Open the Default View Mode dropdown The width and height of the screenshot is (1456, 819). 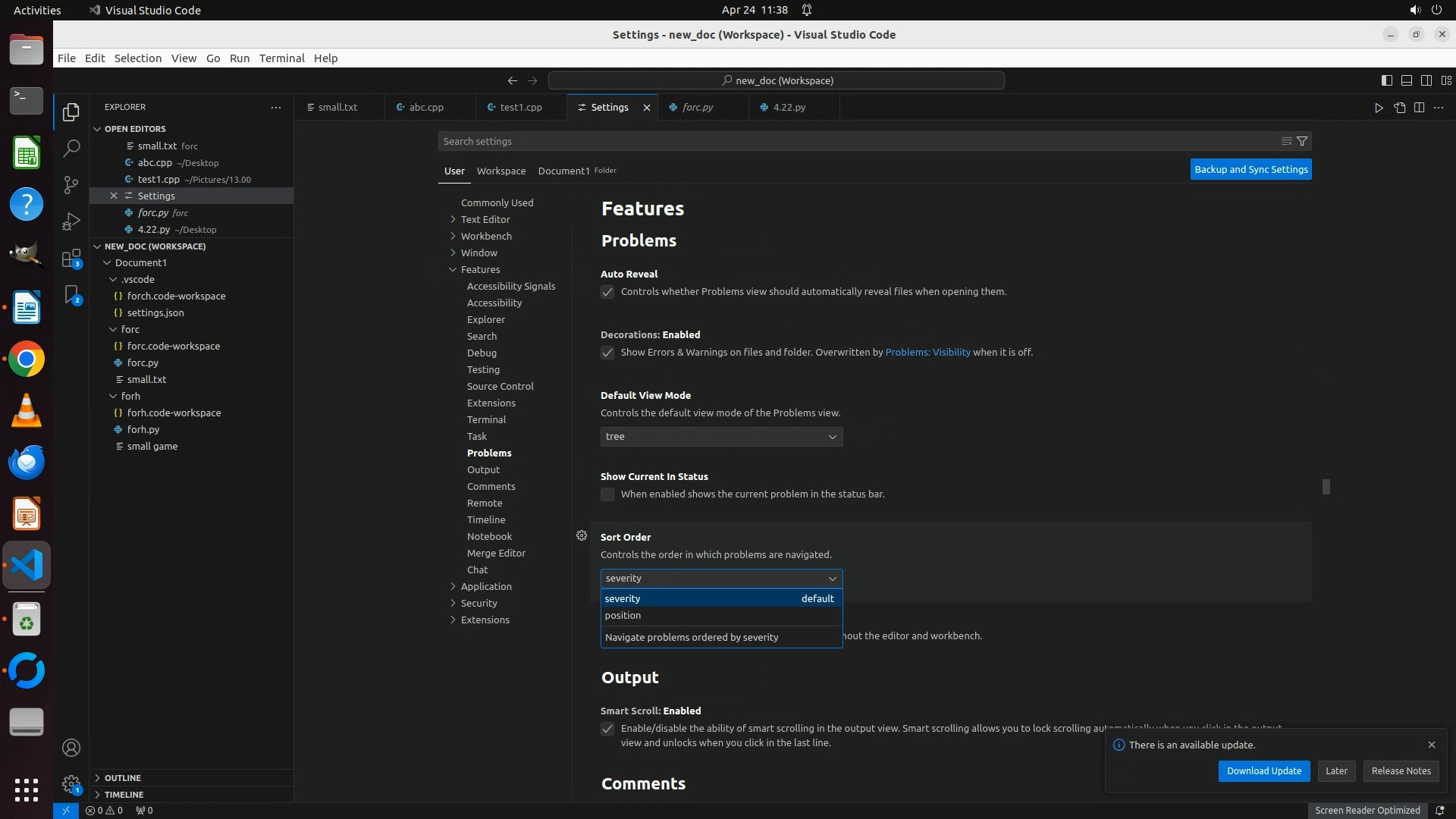(721, 437)
